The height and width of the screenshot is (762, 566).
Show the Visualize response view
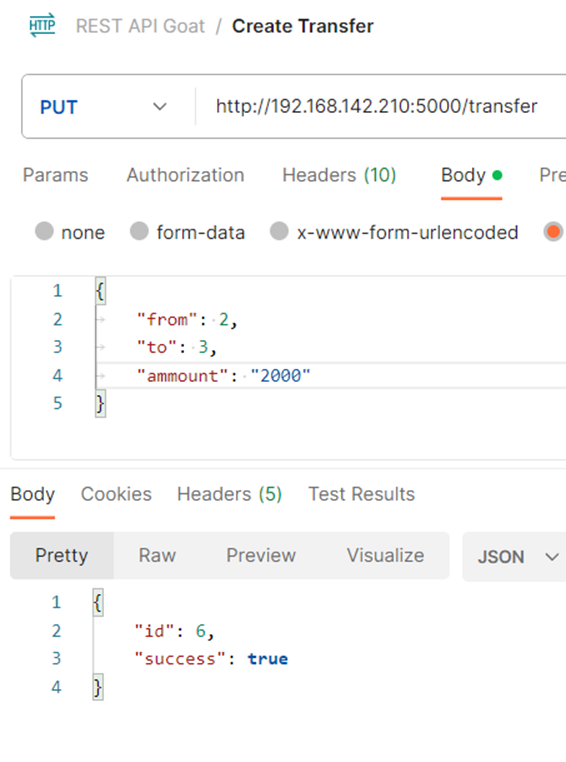(x=385, y=555)
